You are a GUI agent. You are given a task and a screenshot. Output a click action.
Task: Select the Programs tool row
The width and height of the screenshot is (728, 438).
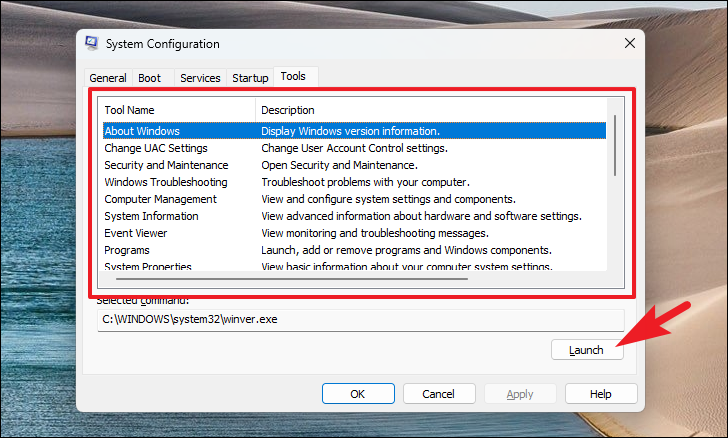tap(127, 250)
